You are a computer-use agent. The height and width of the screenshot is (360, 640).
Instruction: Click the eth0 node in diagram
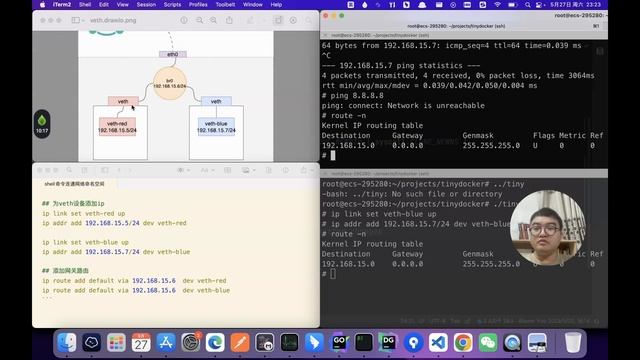pos(173,54)
